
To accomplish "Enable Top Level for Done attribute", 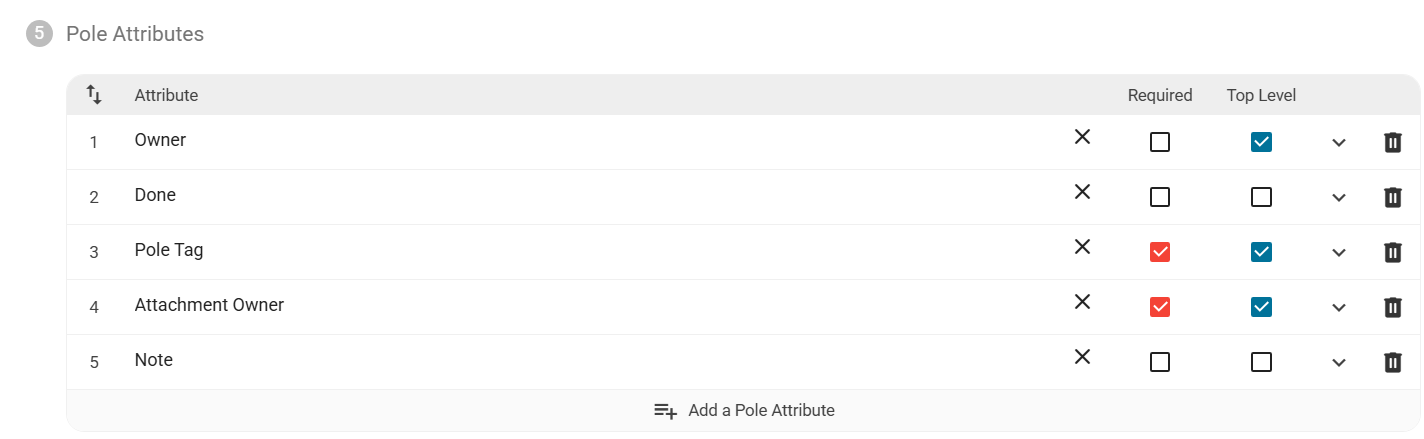I will click(1261, 197).
